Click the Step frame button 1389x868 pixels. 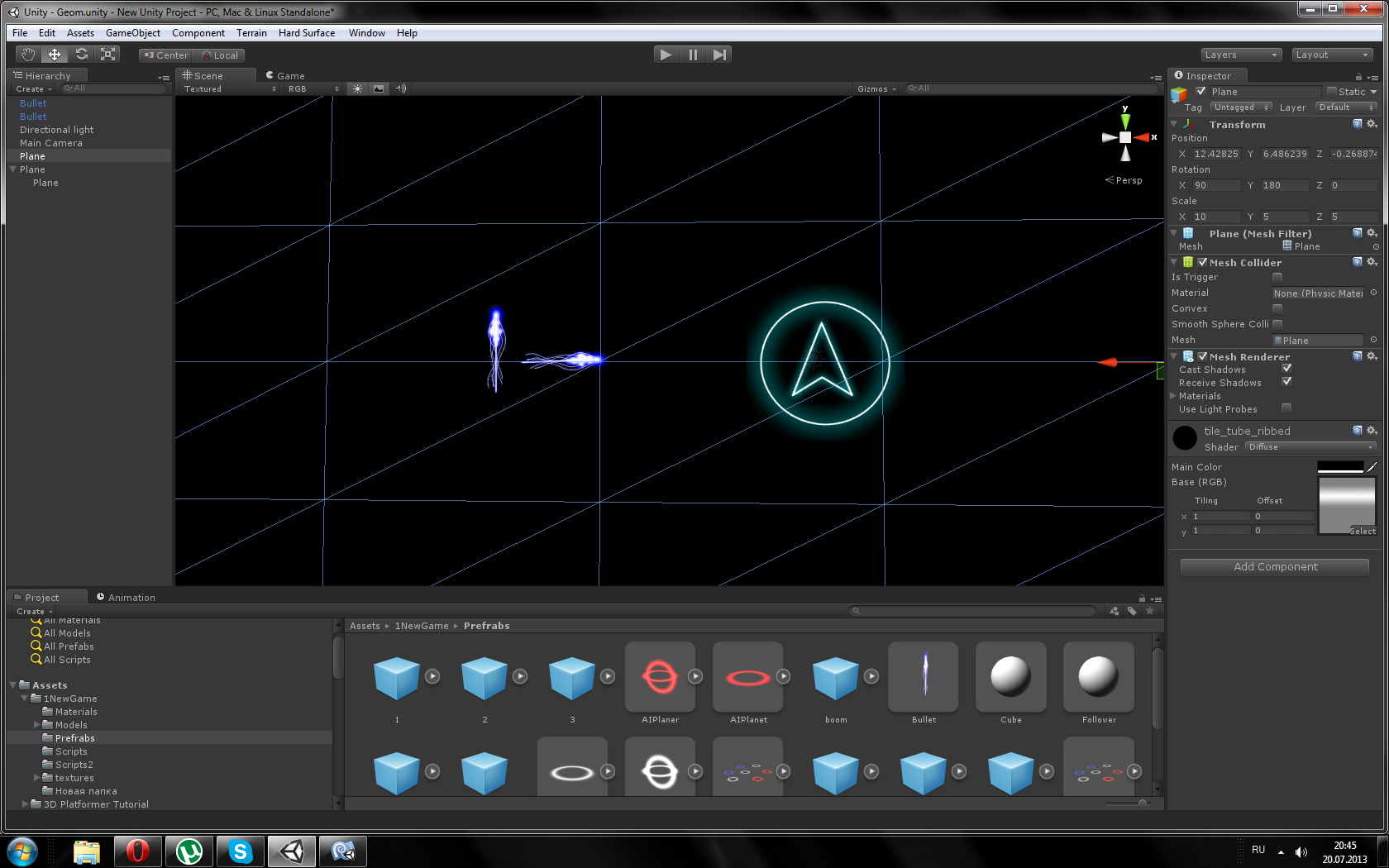(719, 55)
